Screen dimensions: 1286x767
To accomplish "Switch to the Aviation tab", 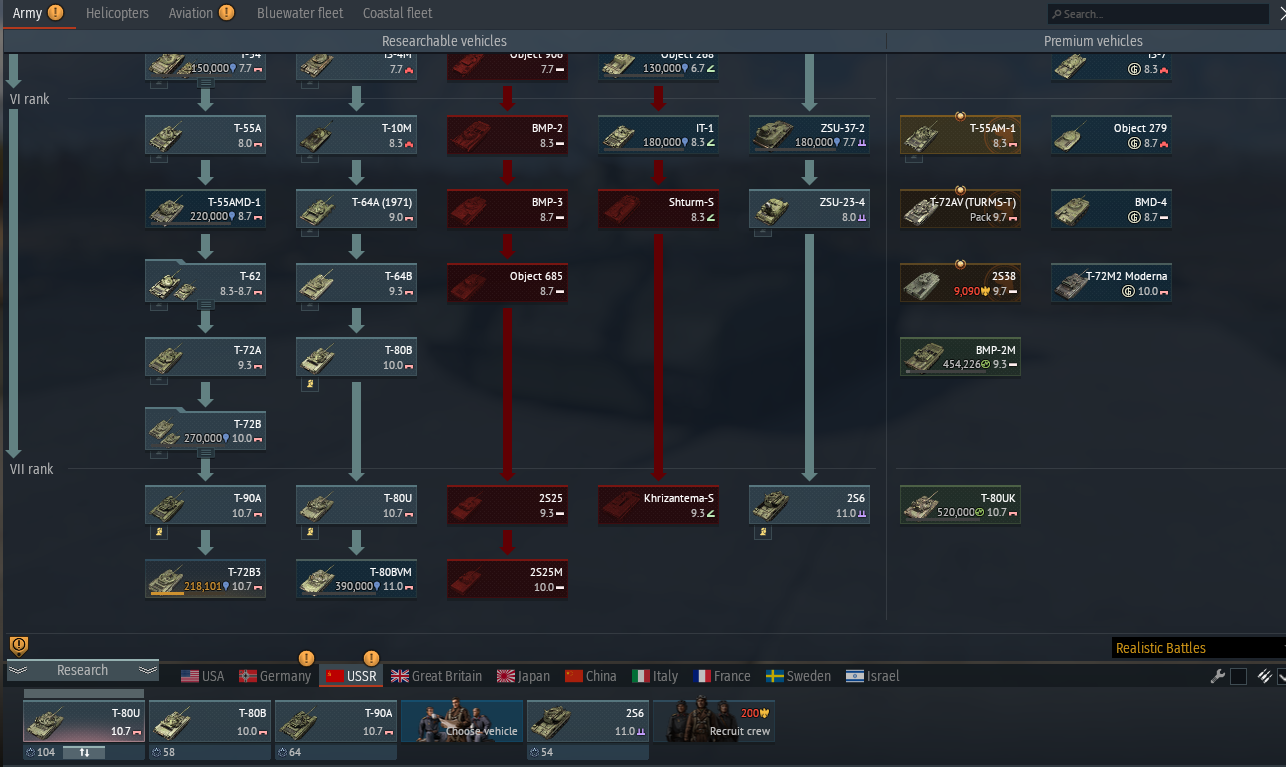I will (x=202, y=13).
